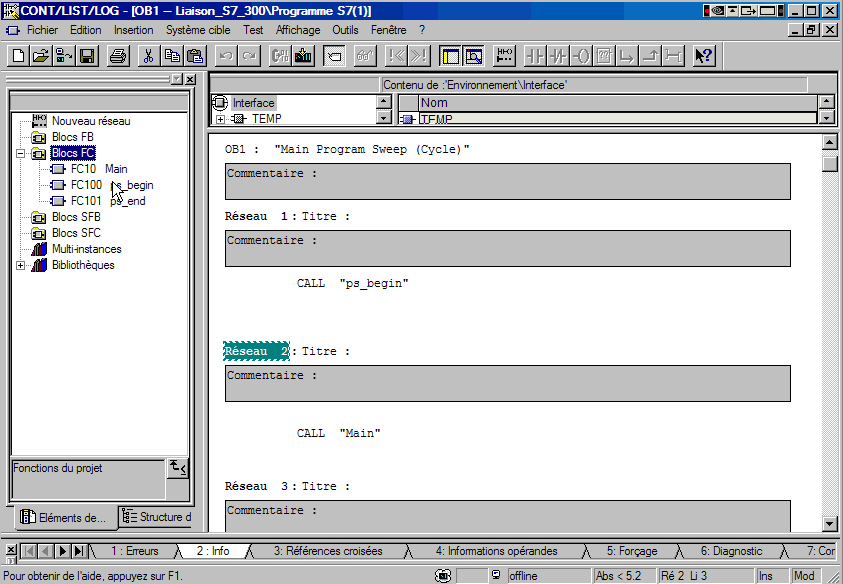Click the arrow button beside Fonctions du projet
Image resolution: width=843 pixels, height=584 pixels.
177,468
